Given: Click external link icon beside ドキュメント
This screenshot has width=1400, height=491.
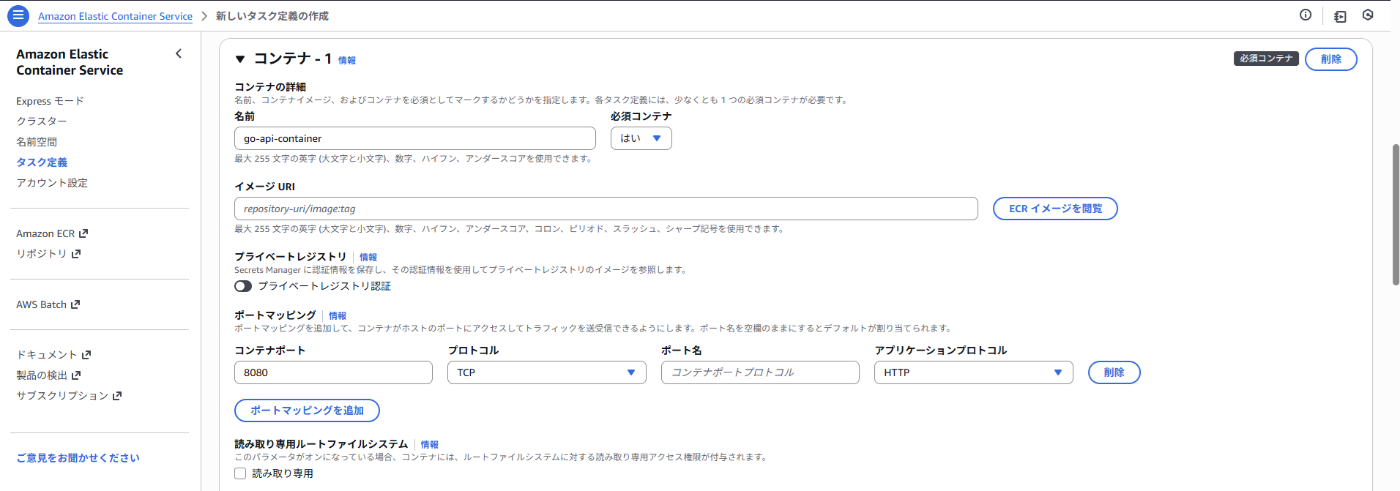Looking at the screenshot, I should click(86, 355).
